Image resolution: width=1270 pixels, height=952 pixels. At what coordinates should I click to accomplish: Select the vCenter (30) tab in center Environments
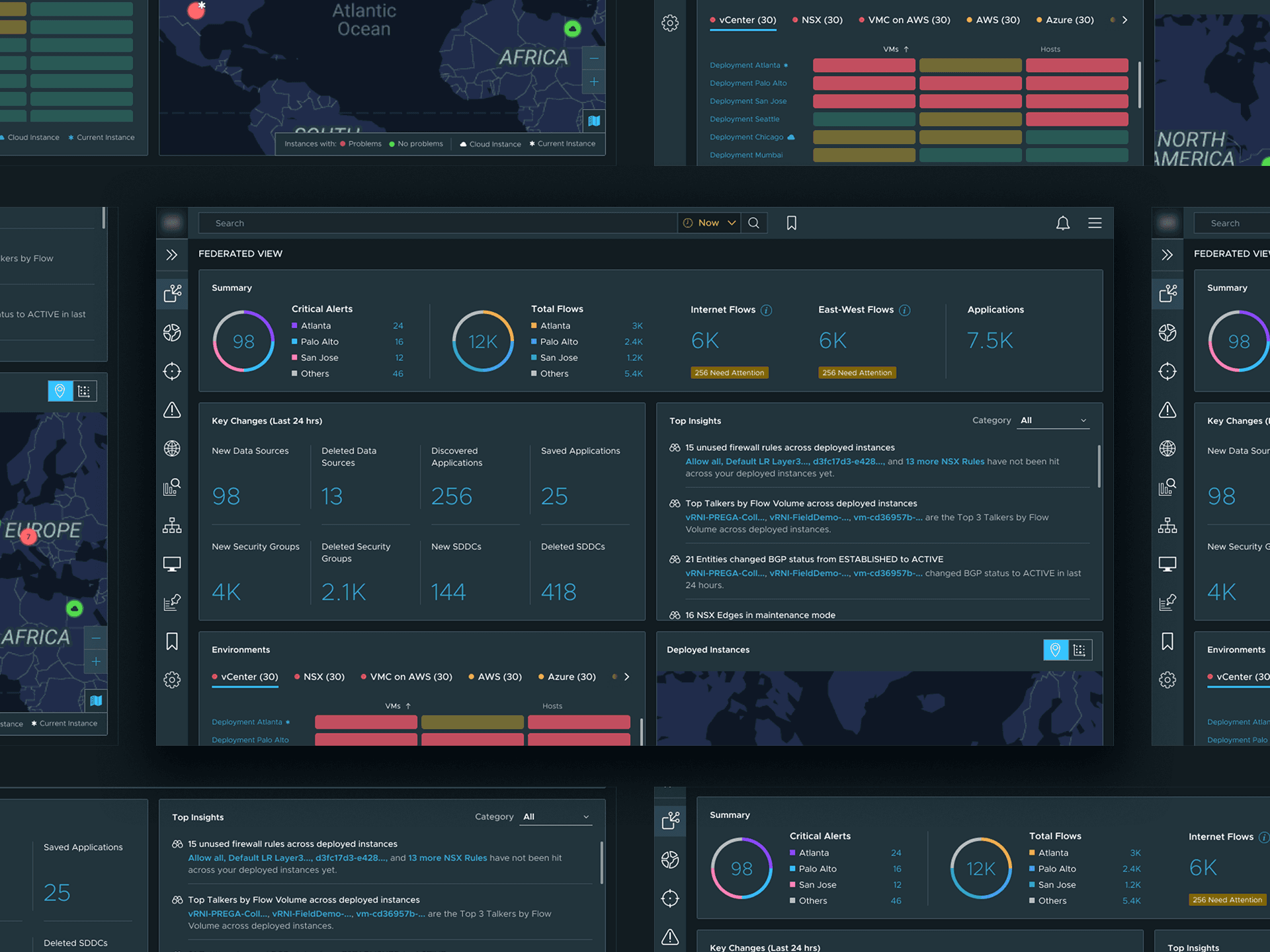click(x=245, y=677)
